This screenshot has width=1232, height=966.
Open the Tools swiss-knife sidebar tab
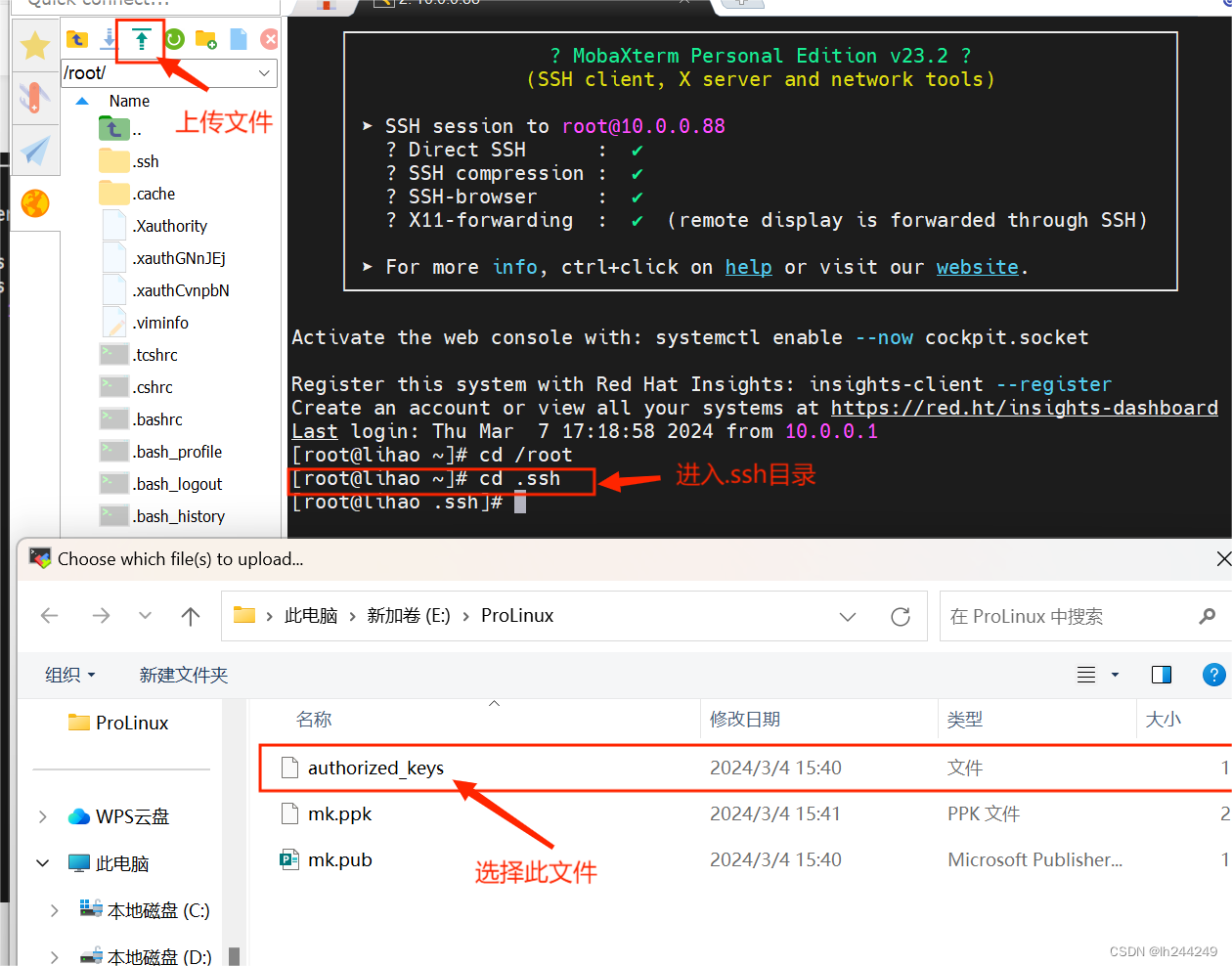point(35,97)
